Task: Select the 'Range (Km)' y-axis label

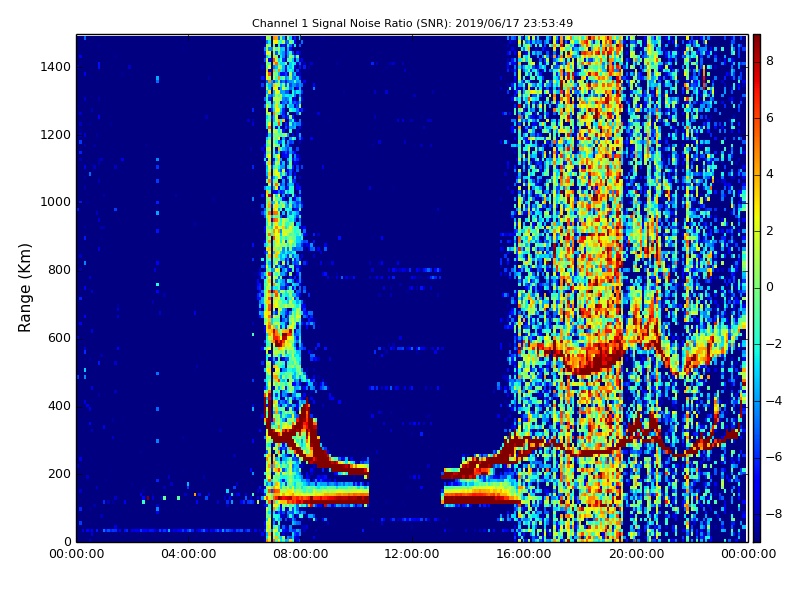Action: point(24,288)
